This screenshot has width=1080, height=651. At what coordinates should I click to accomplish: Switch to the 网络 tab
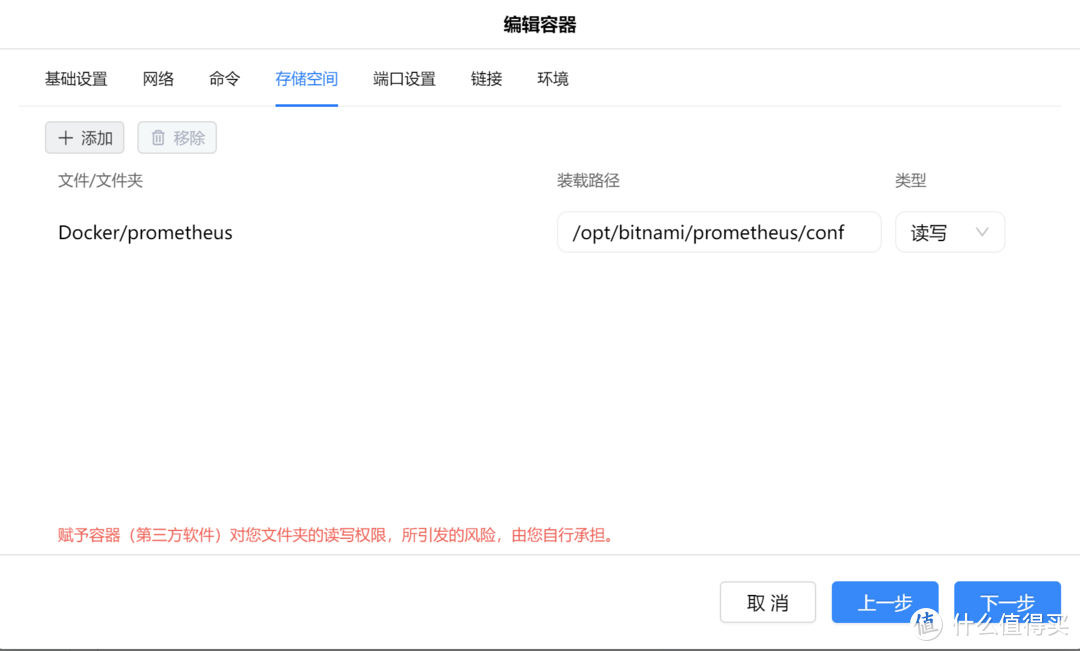(x=158, y=79)
